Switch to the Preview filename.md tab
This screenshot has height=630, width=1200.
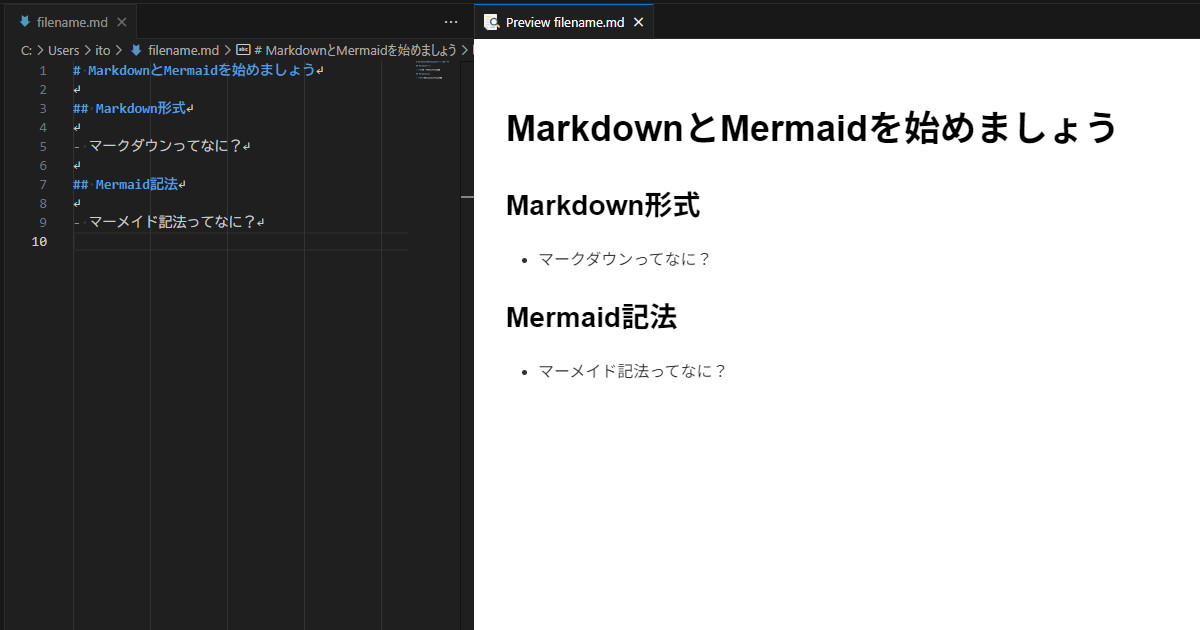pyautogui.click(x=564, y=22)
